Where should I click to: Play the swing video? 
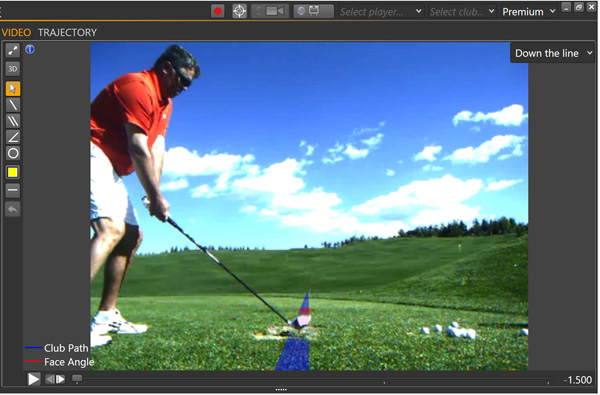tap(33, 379)
